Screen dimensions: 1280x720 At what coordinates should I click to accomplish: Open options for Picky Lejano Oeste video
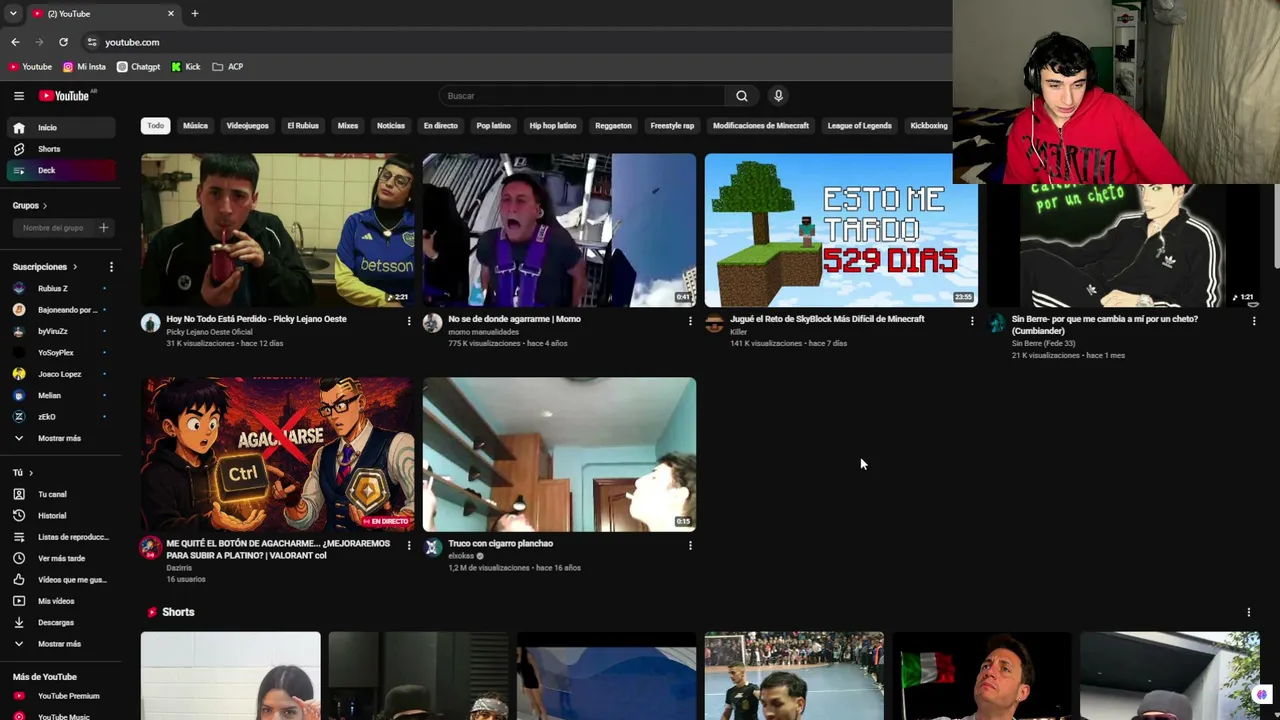[x=408, y=321]
